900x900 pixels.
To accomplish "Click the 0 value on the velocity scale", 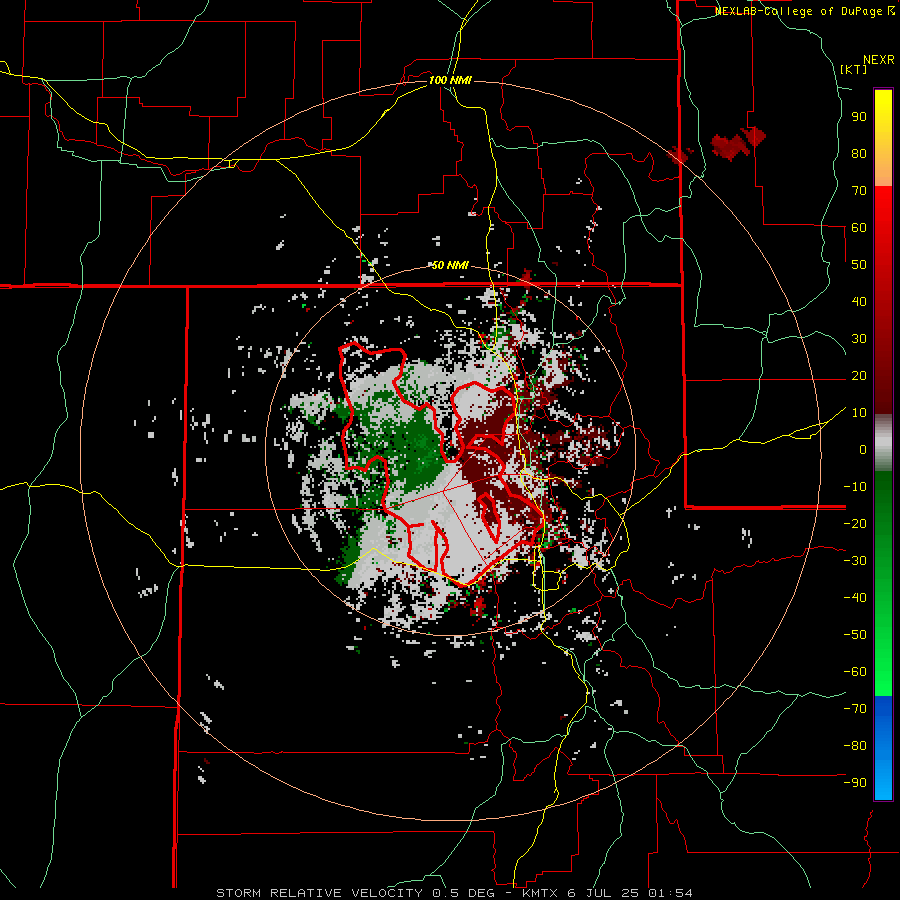I will (863, 450).
